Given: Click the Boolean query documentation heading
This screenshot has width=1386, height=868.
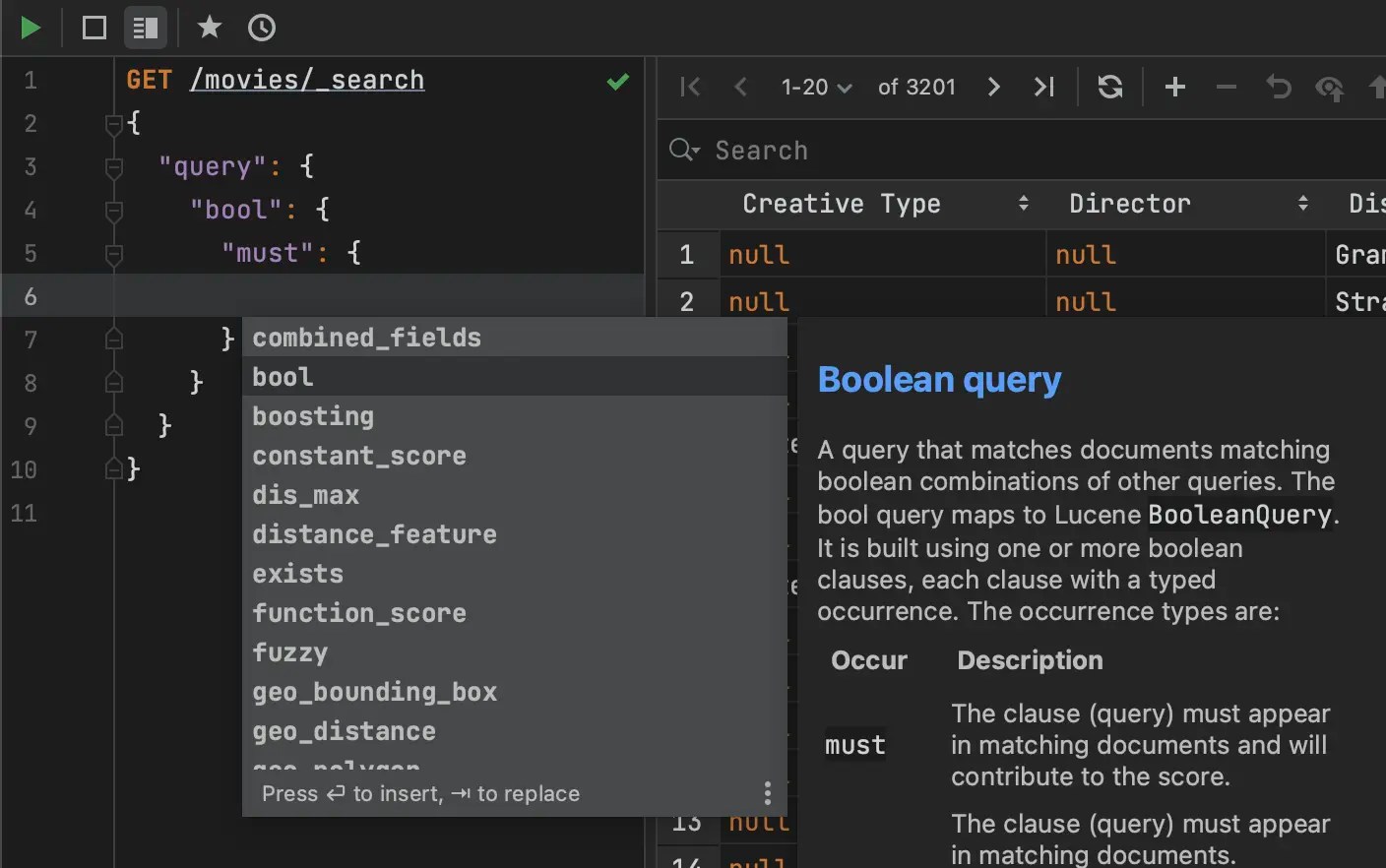Looking at the screenshot, I should point(939,379).
